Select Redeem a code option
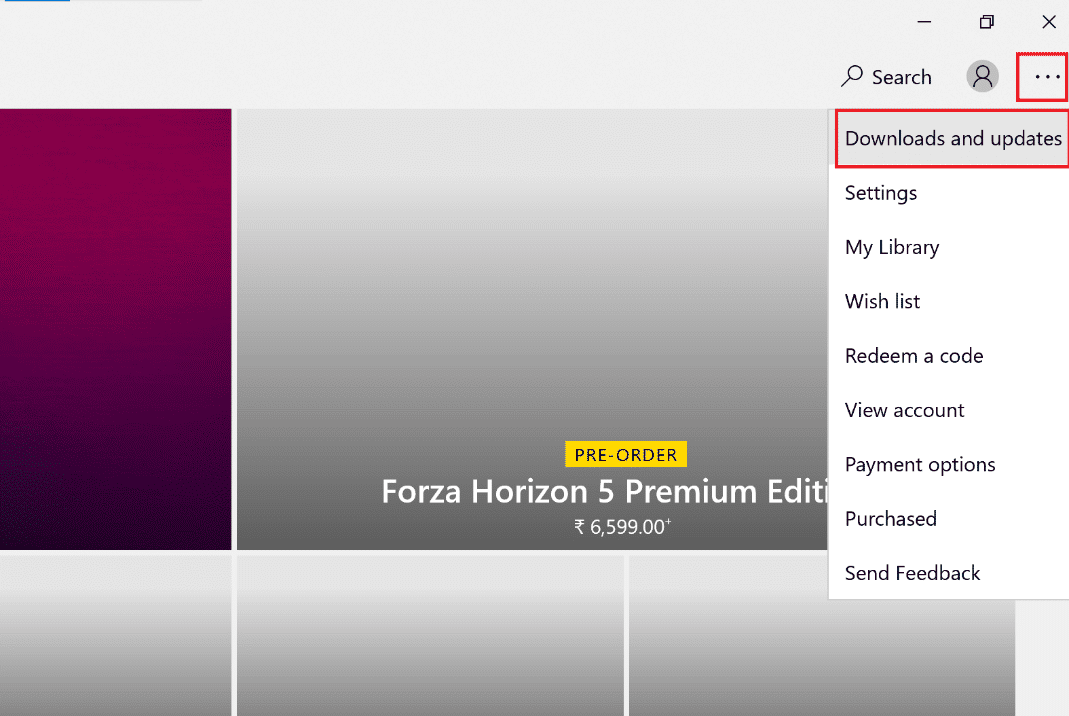This screenshot has width=1069, height=716. (914, 356)
